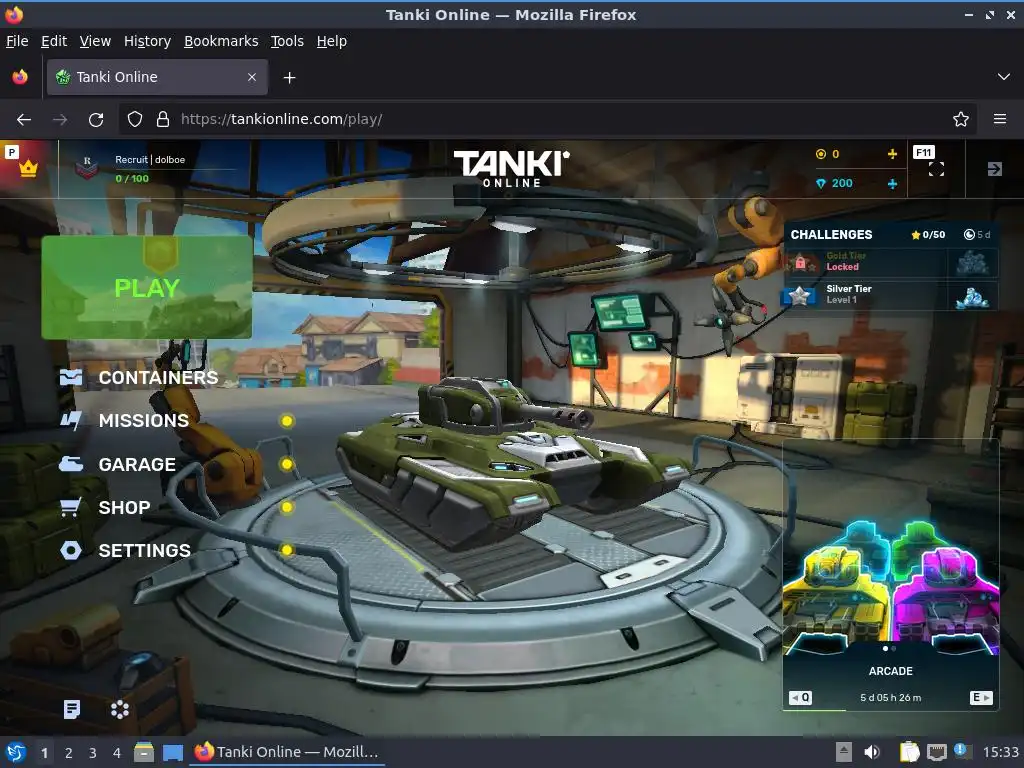The height and width of the screenshot is (768, 1024).
Task: Open the file manager taskbar icon
Action: (144, 752)
